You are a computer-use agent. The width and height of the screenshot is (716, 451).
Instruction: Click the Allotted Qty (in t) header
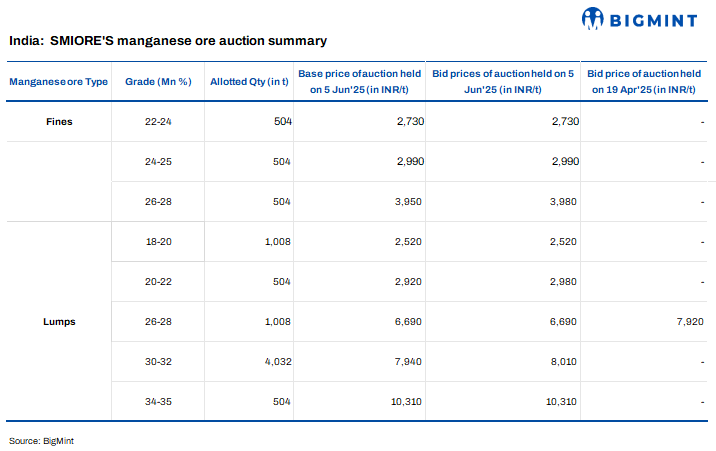click(249, 81)
